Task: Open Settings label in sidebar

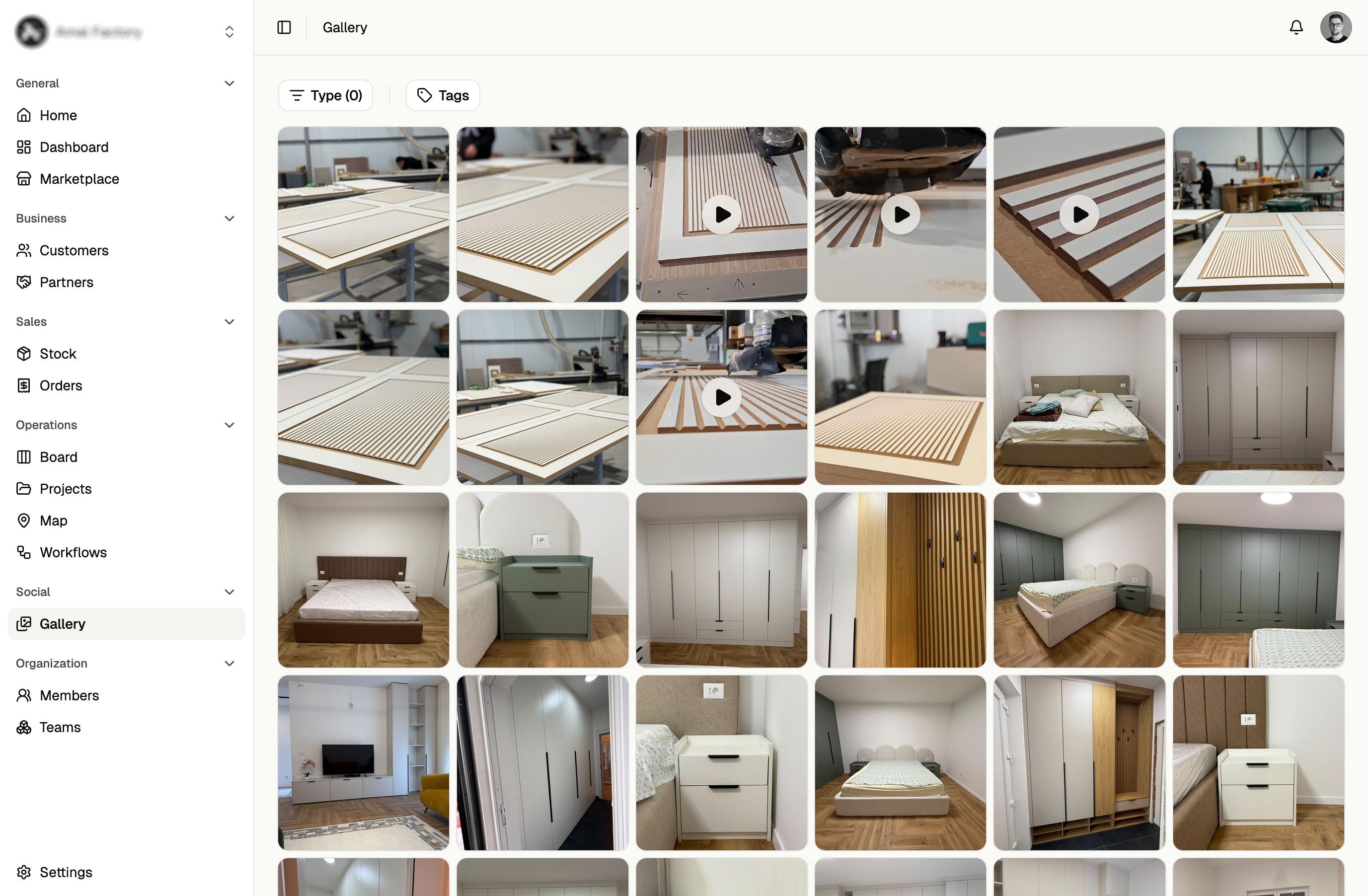Action: pyautogui.click(x=66, y=873)
